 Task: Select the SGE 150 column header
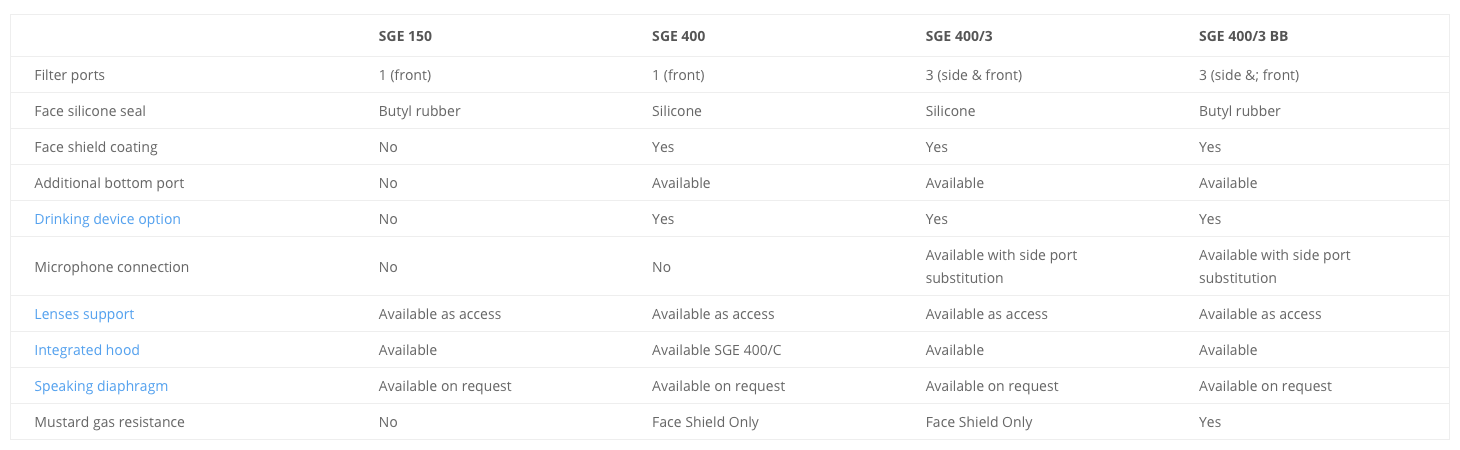(405, 36)
